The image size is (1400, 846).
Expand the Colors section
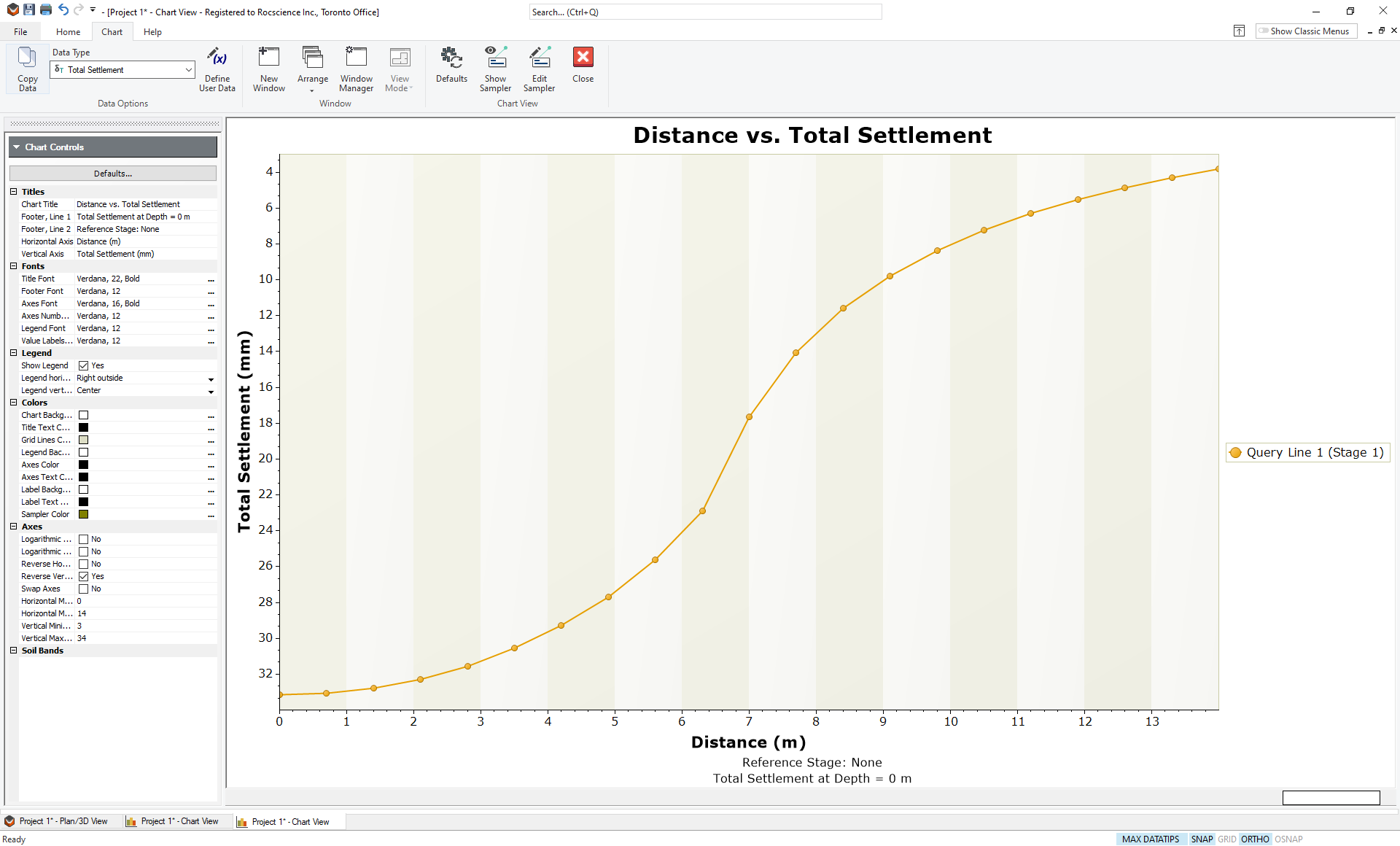click(15, 402)
